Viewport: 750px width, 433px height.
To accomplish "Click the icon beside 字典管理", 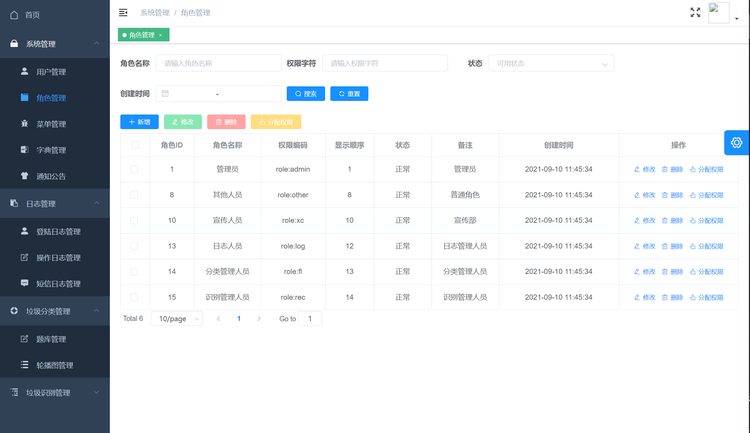I will coord(24,150).
